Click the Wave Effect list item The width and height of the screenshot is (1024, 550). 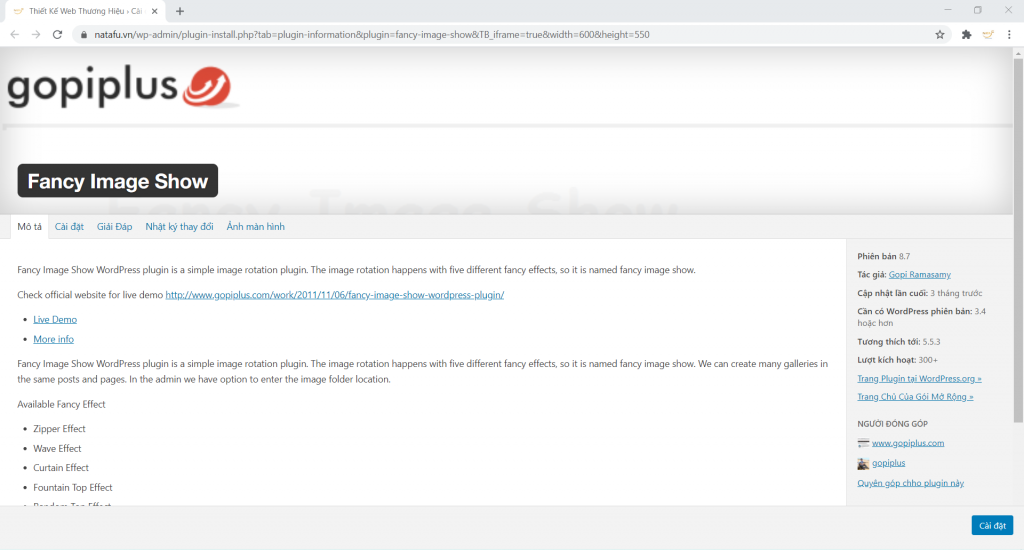coord(57,448)
